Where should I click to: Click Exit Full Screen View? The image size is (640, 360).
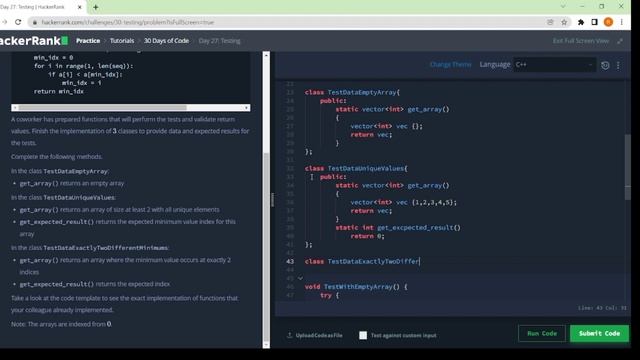point(581,41)
